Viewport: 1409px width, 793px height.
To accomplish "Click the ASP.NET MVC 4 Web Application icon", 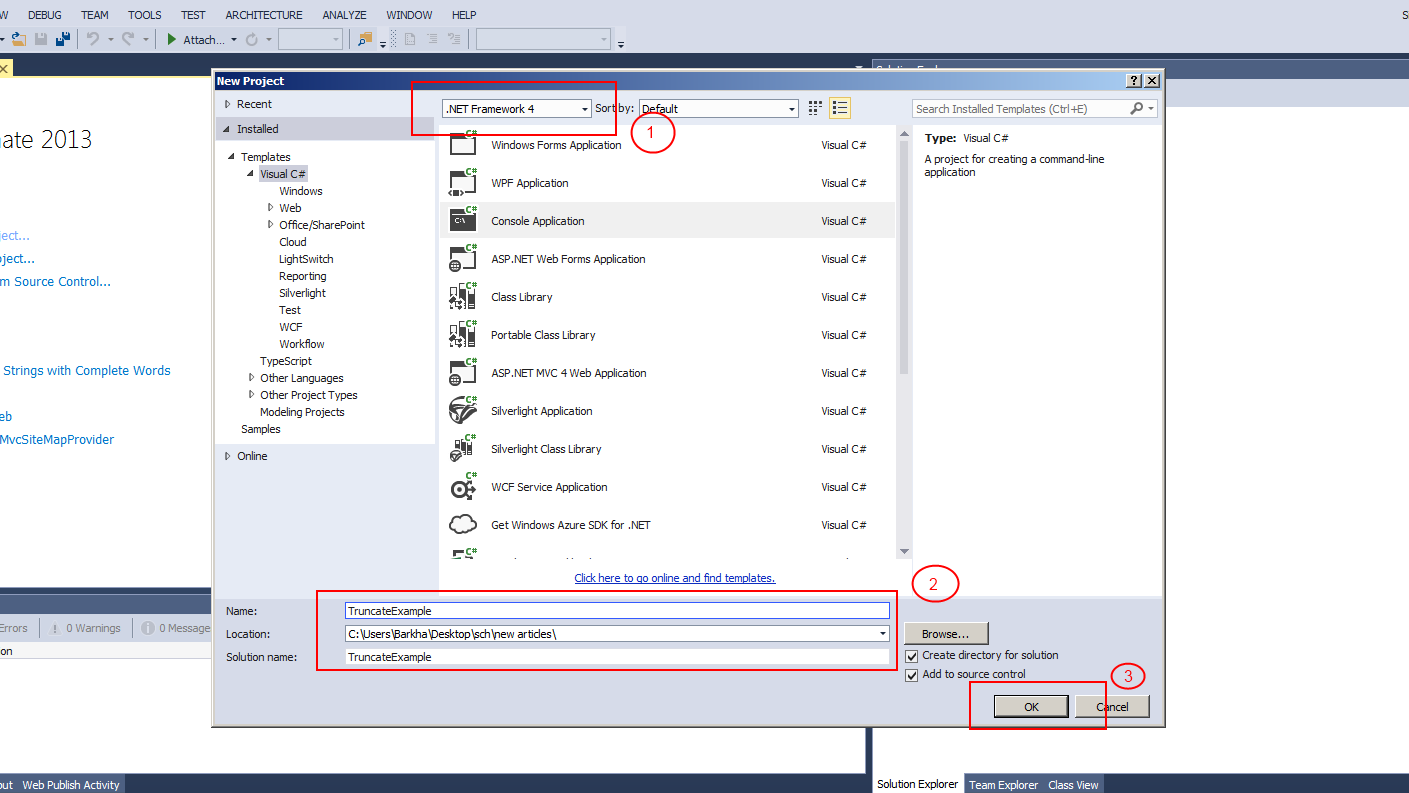I will point(463,372).
